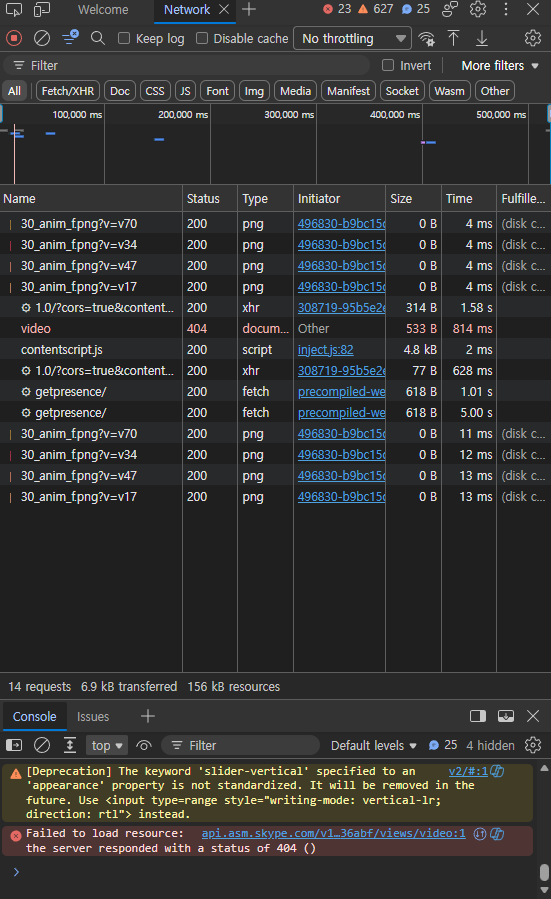Select the Console drawer tab

tap(34, 717)
